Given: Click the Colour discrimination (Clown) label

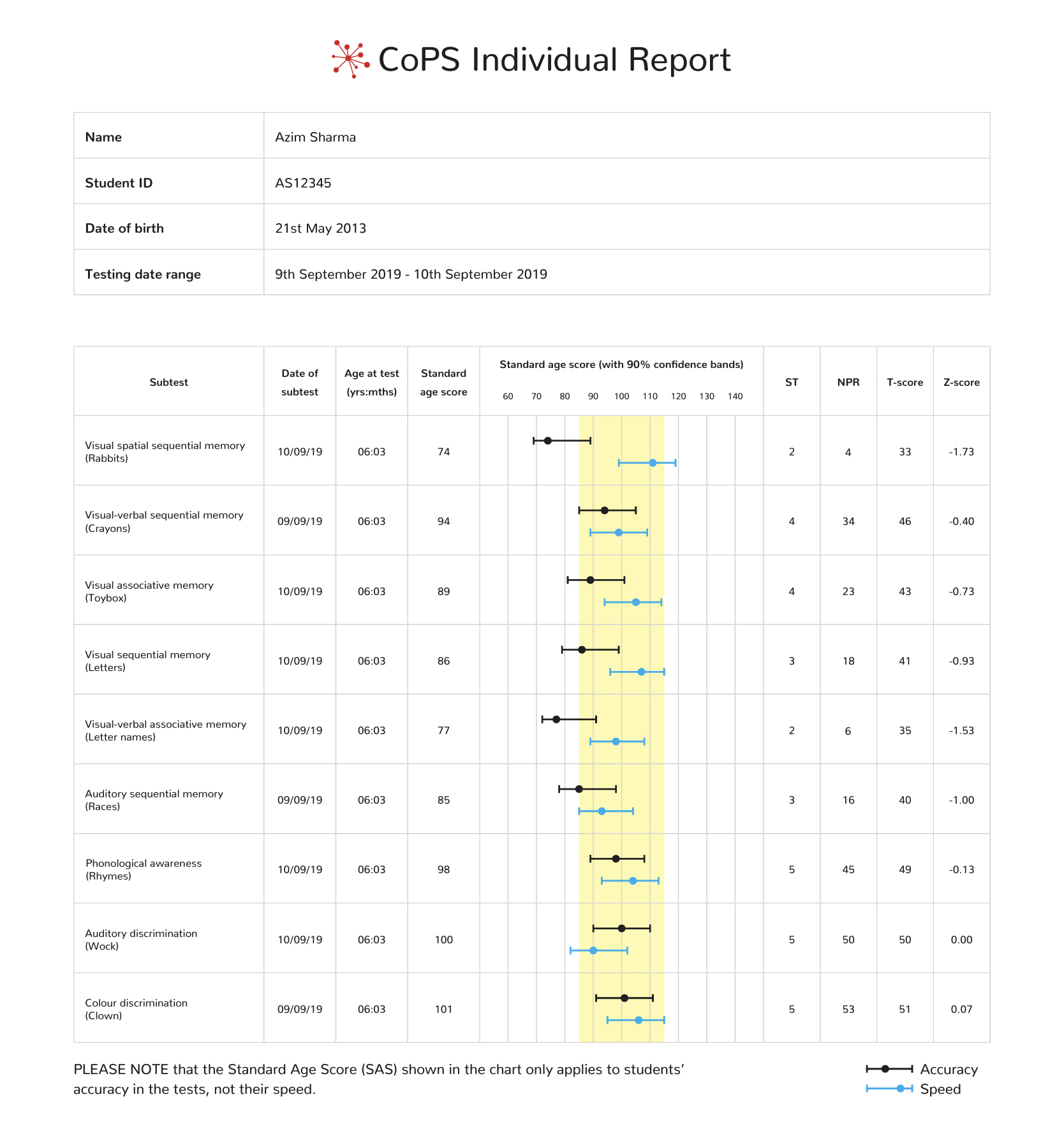Looking at the screenshot, I should click(136, 1009).
